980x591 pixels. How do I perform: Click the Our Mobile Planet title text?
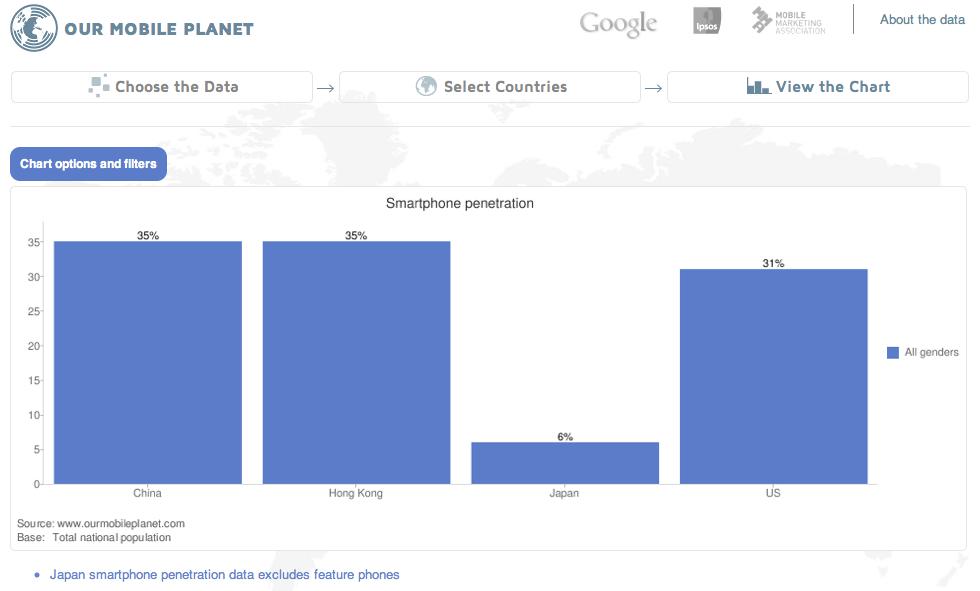159,29
